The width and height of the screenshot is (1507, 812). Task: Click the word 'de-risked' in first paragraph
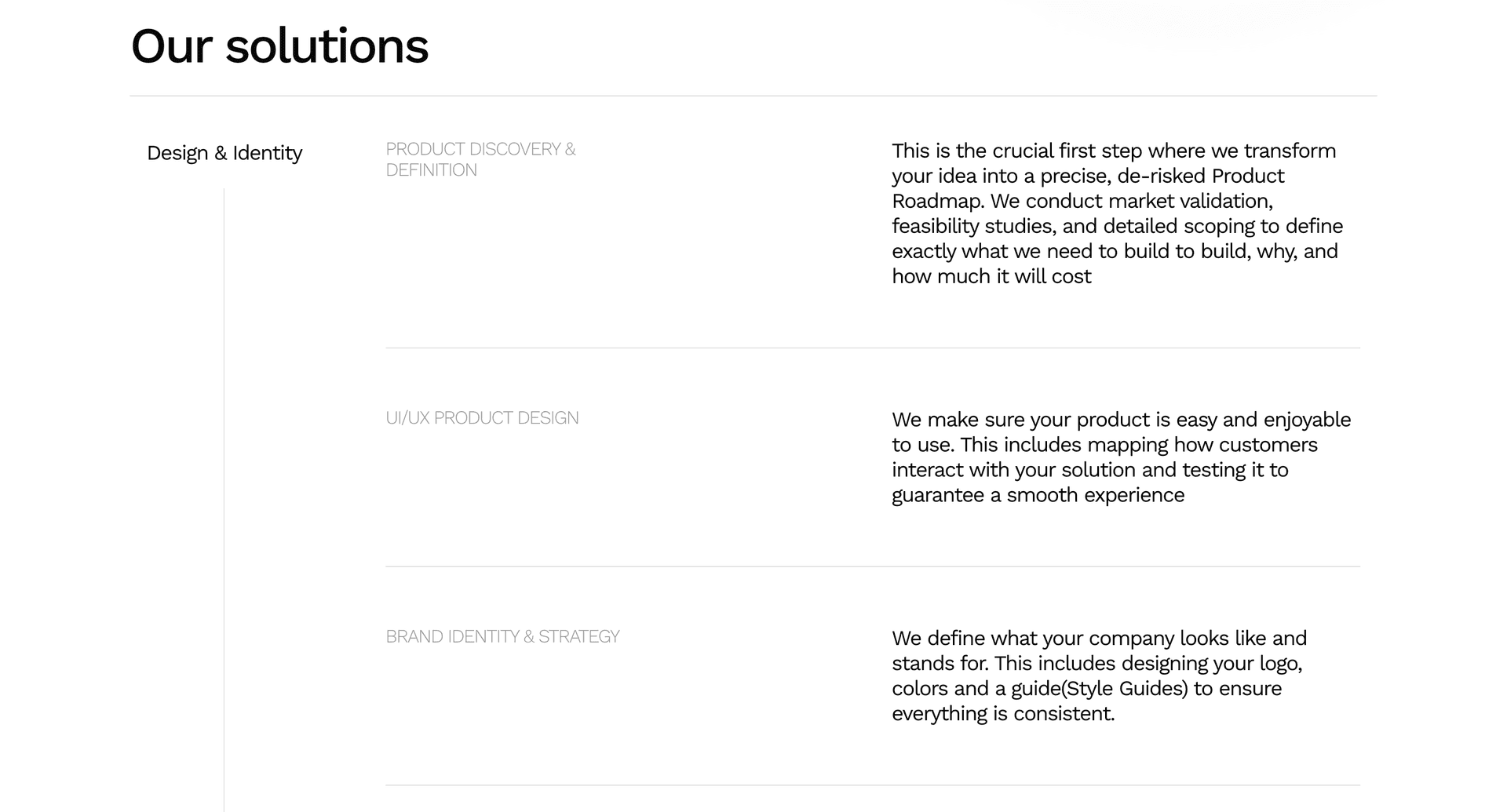[x=1162, y=176]
